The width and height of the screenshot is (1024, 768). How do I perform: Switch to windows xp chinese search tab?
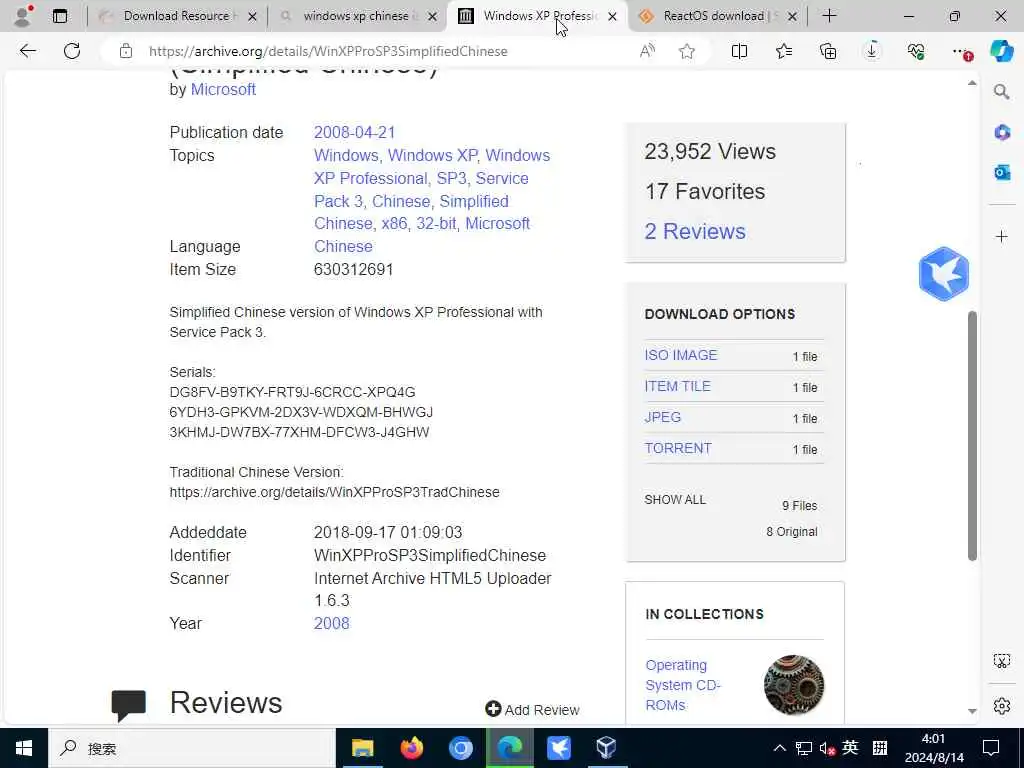[x=357, y=16]
